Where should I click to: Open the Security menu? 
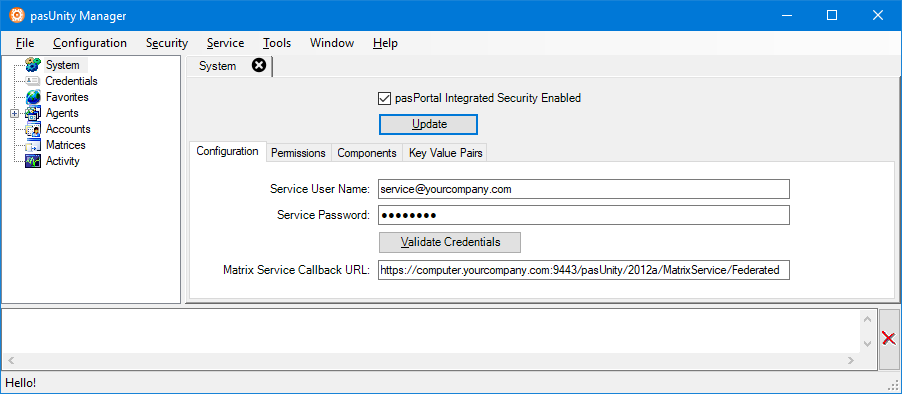pos(167,43)
